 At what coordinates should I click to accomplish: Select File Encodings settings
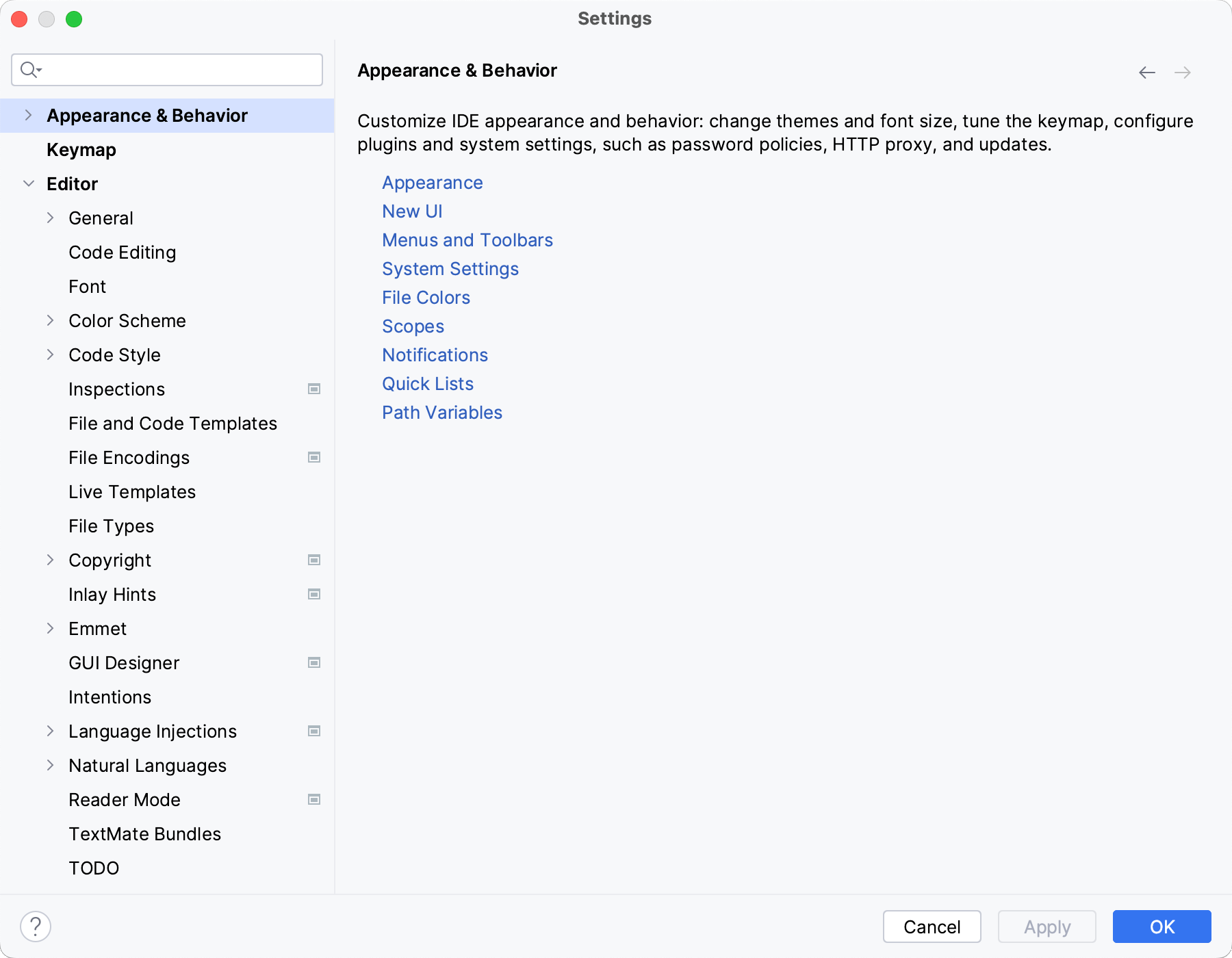click(167, 458)
